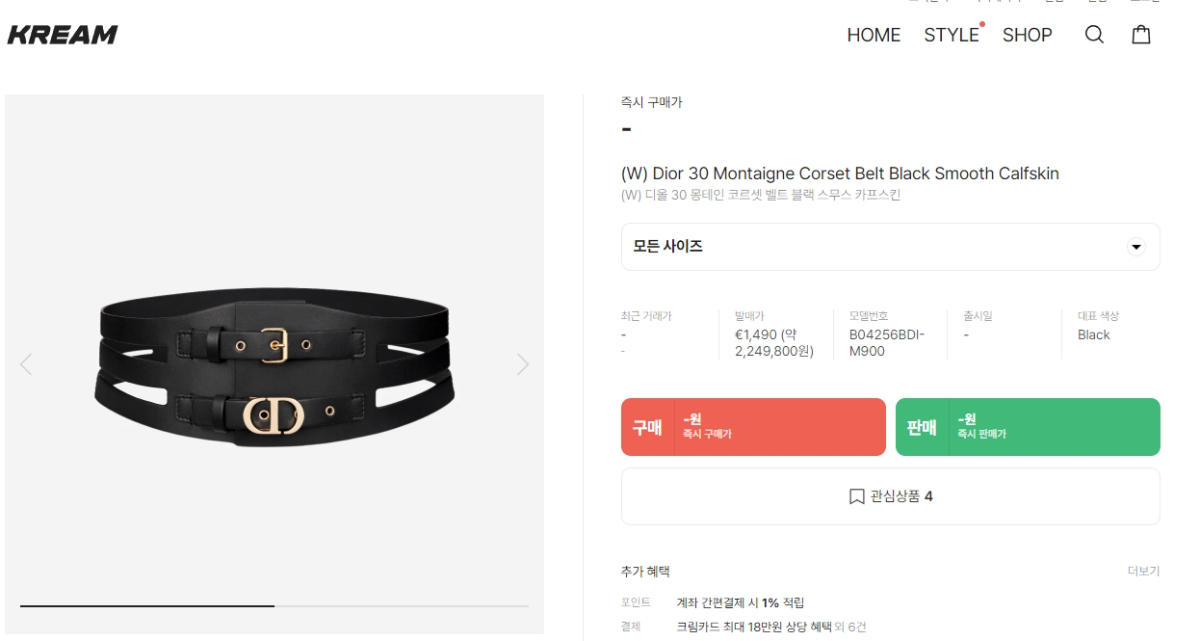Open the search magnifier icon
Viewport: 1200px width, 641px height.
1094,35
